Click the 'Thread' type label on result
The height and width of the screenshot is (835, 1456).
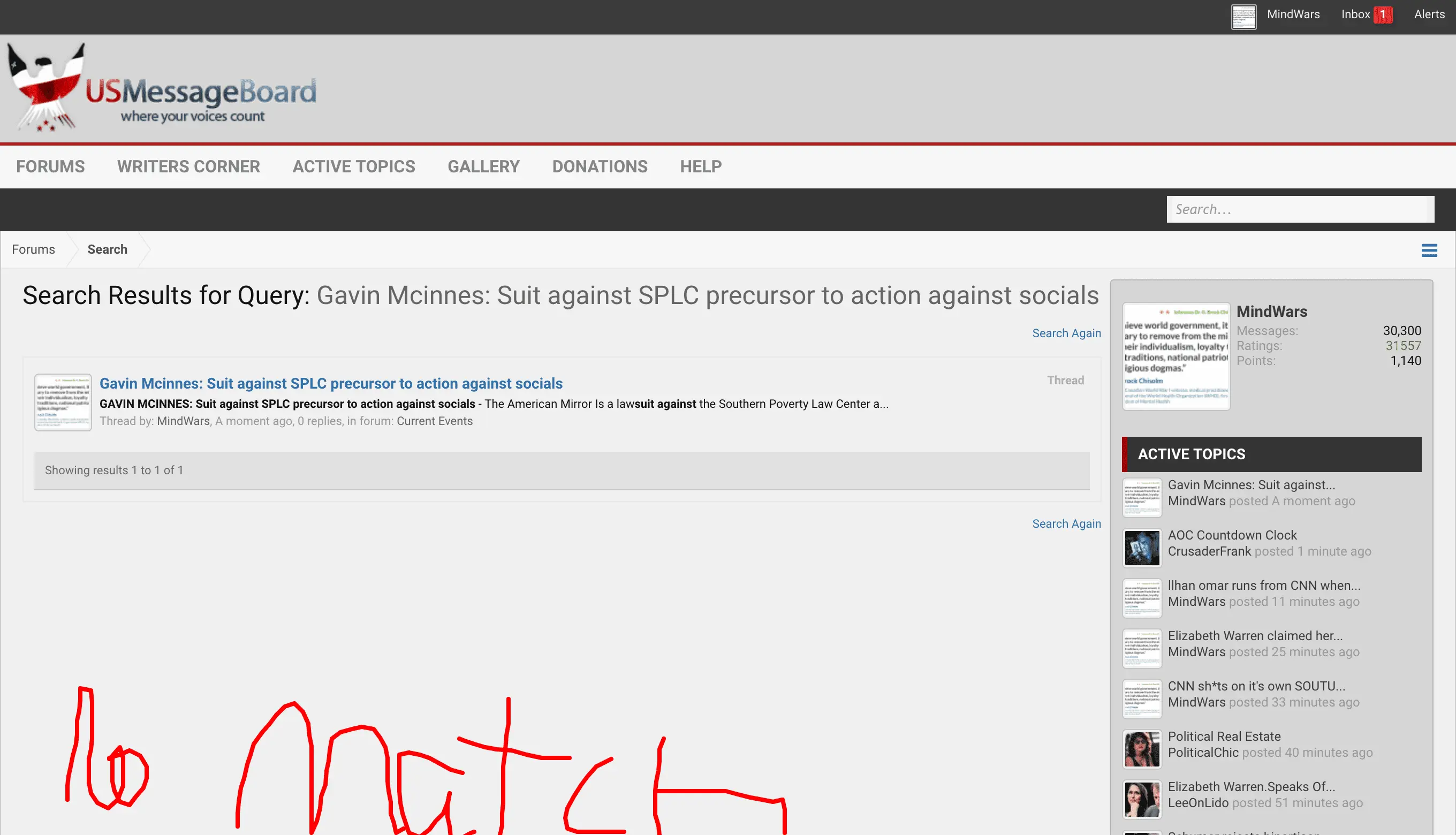click(1065, 380)
